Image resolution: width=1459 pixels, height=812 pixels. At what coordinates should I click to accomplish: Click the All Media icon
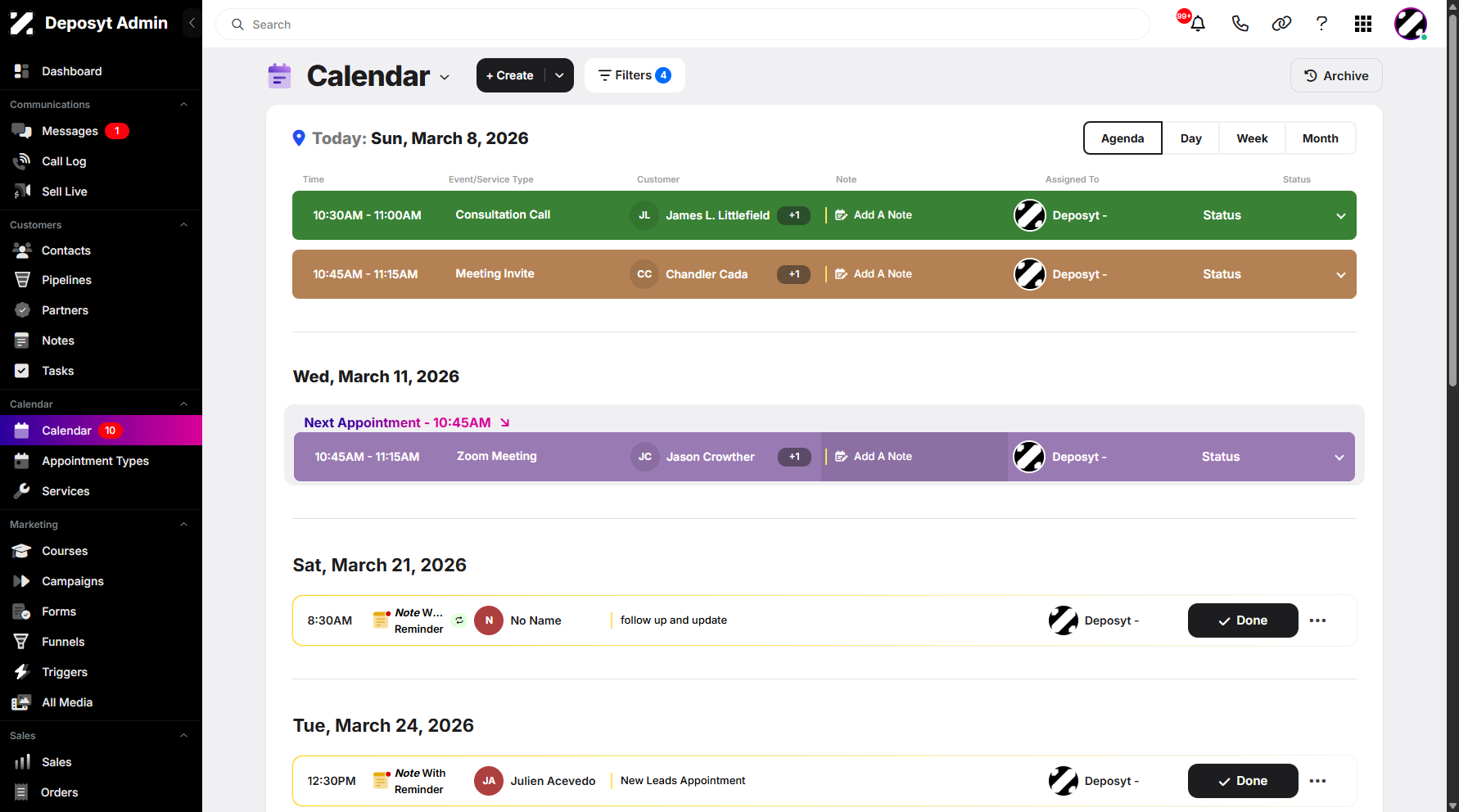point(22,701)
